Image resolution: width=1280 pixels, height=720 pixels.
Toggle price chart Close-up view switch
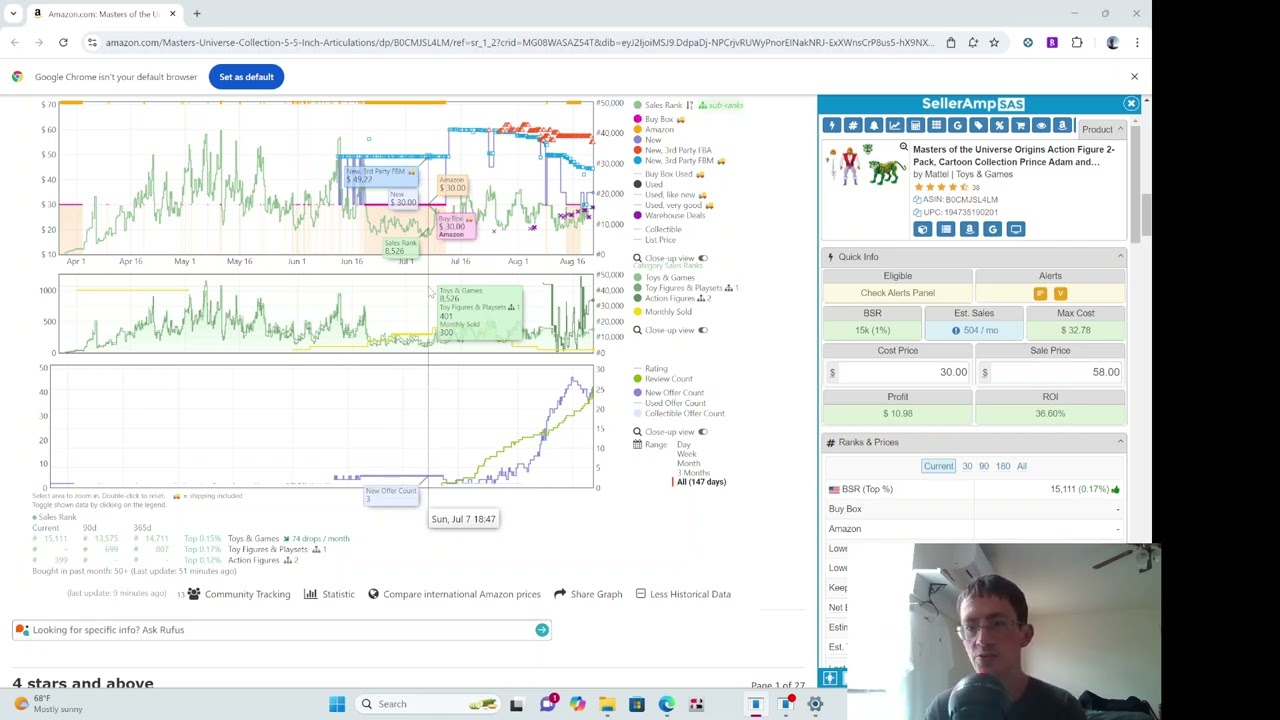702,258
